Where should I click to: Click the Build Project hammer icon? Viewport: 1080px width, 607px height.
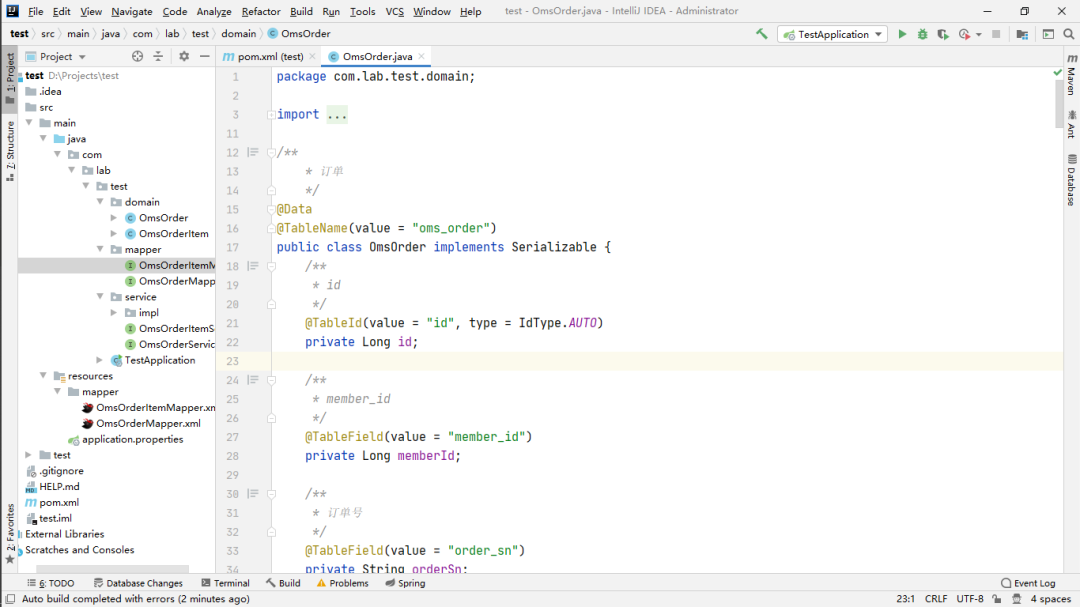click(762, 34)
